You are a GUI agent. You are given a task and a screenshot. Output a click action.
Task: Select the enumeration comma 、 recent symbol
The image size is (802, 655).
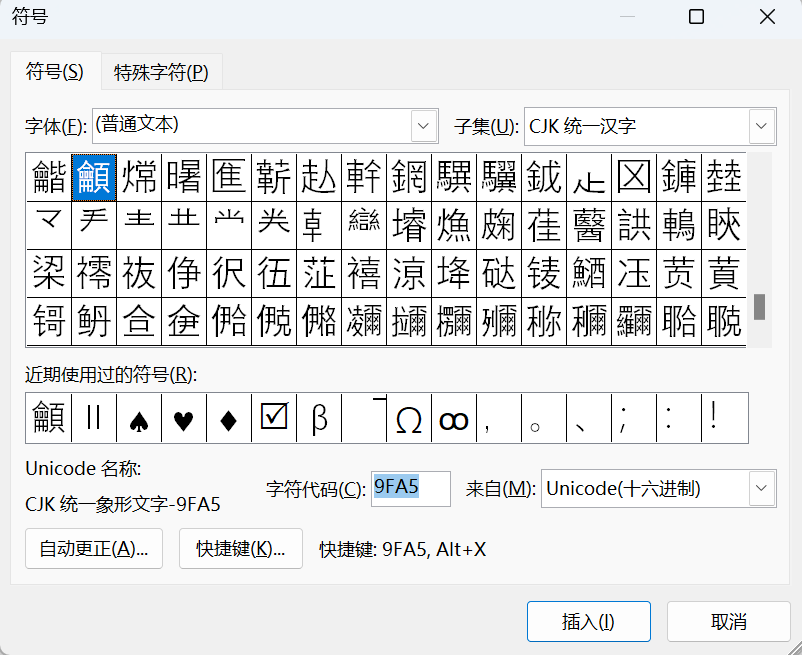click(x=589, y=418)
